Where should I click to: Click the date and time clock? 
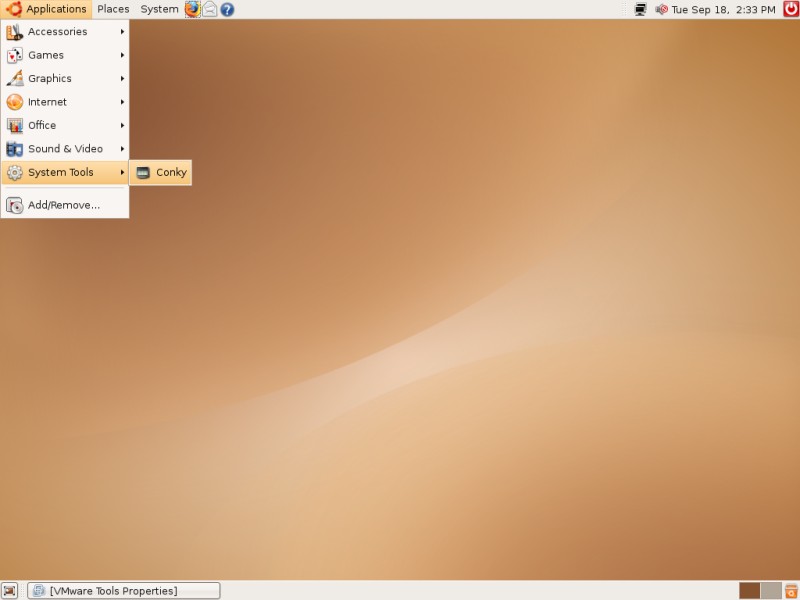[723, 9]
